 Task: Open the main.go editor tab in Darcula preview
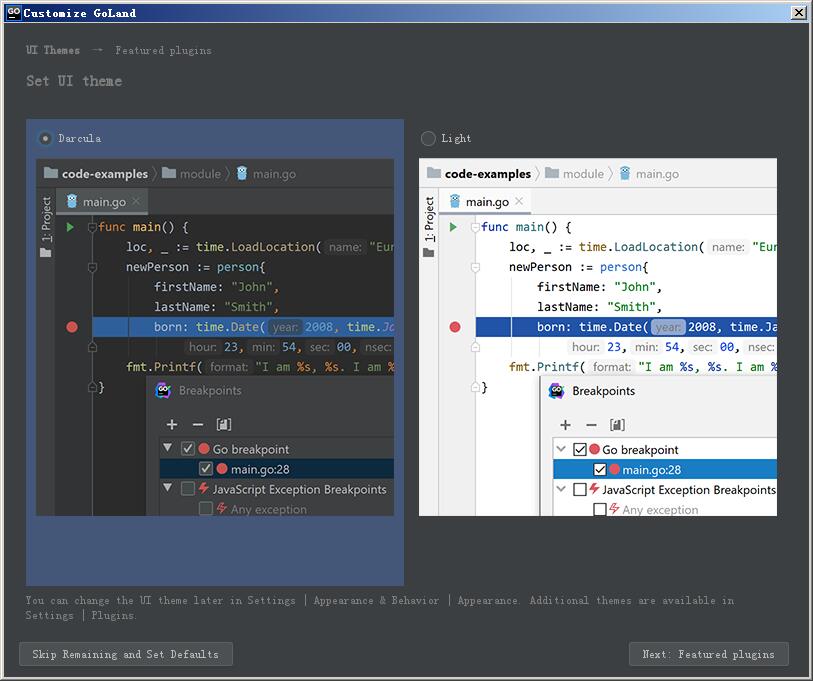[102, 202]
